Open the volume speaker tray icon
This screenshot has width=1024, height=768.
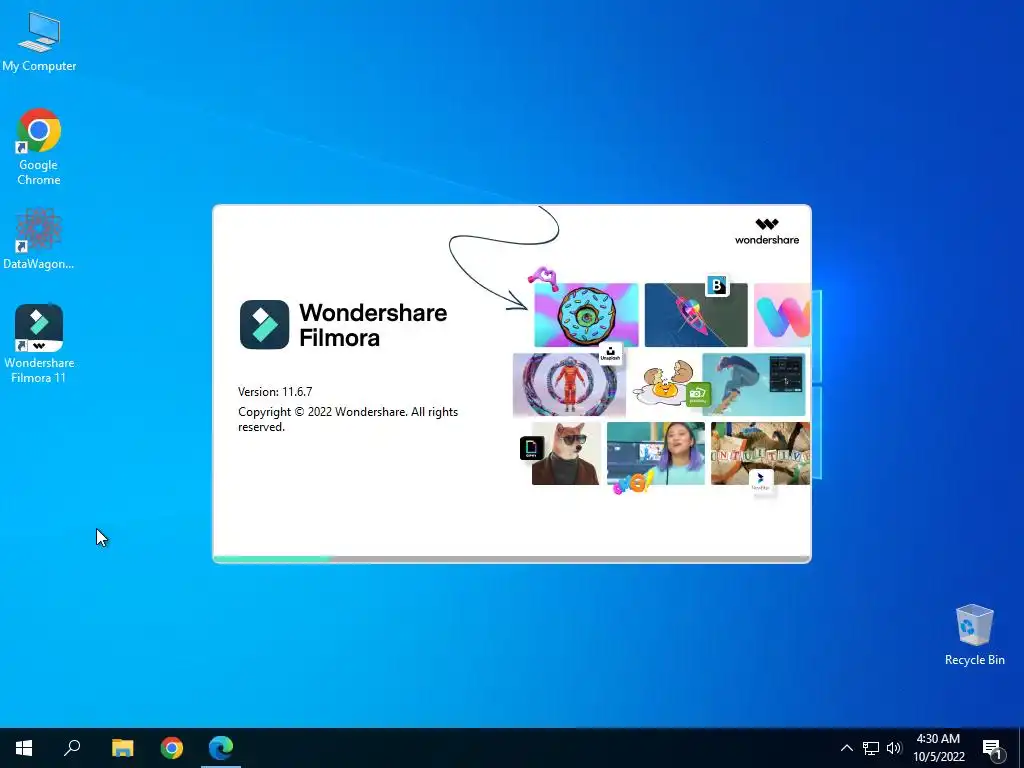[894, 748]
